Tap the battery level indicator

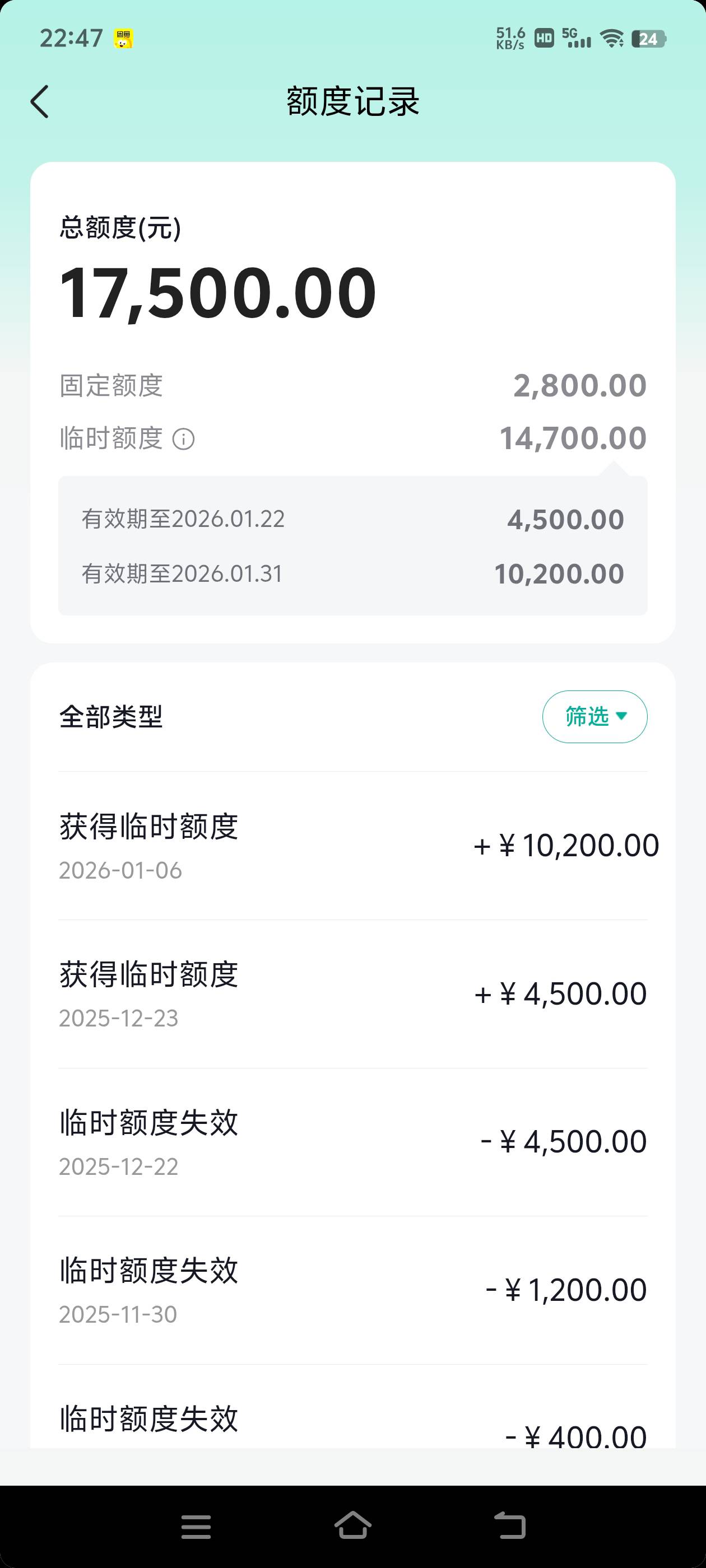coord(649,39)
